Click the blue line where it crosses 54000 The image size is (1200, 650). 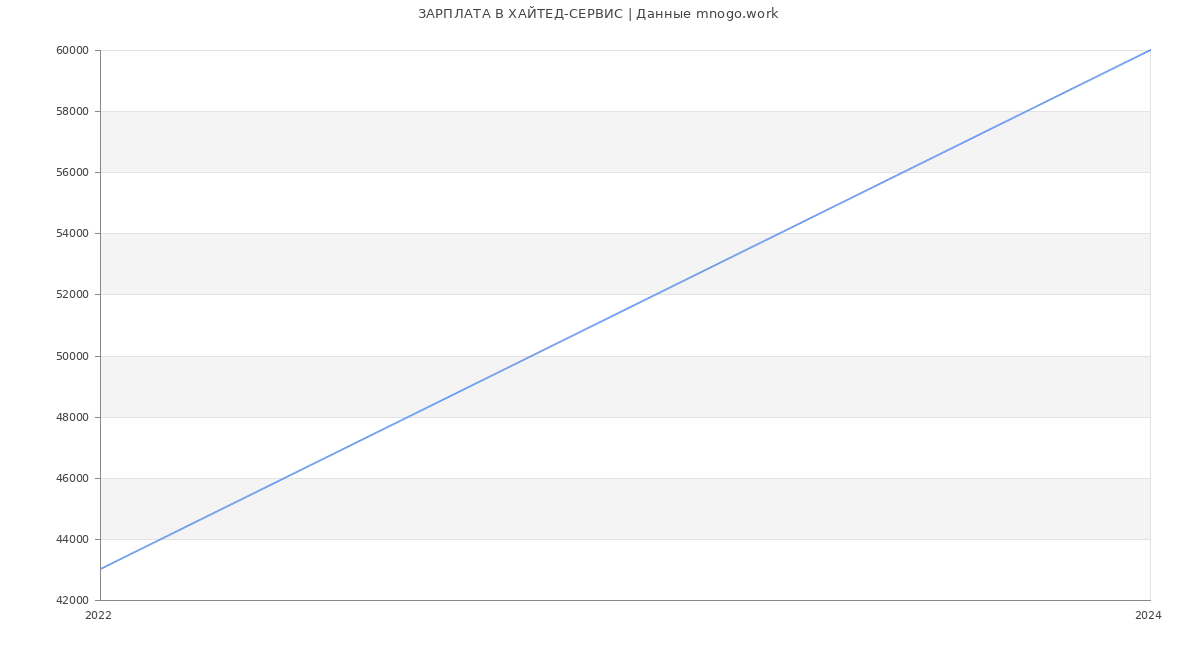coord(779,233)
